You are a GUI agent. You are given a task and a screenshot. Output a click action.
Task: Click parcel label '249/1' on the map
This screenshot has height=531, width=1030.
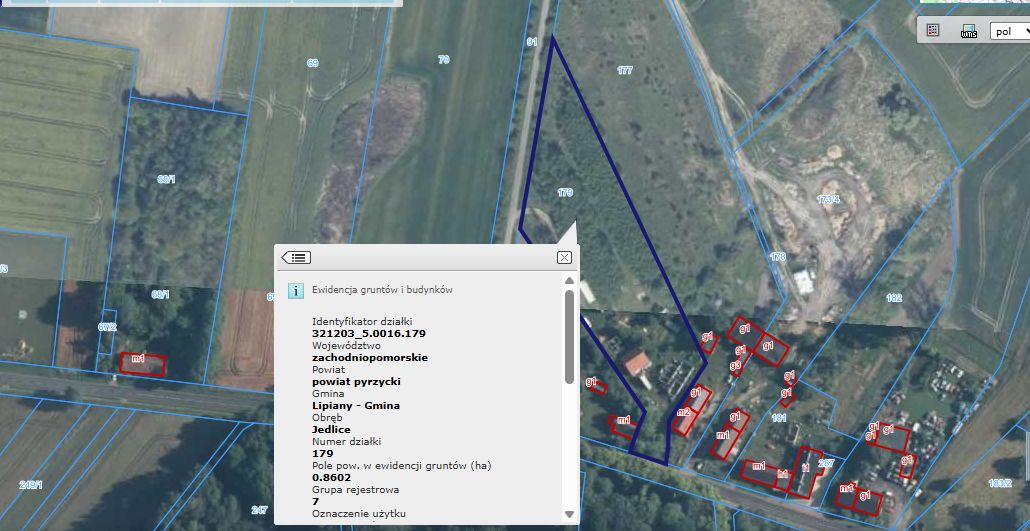[31, 485]
